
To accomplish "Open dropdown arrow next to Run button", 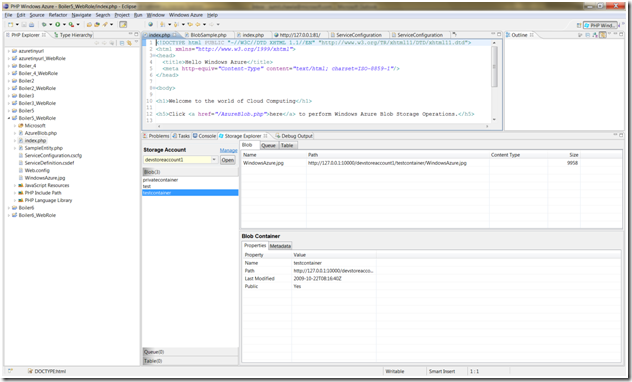I will pyautogui.click(x=64, y=25).
